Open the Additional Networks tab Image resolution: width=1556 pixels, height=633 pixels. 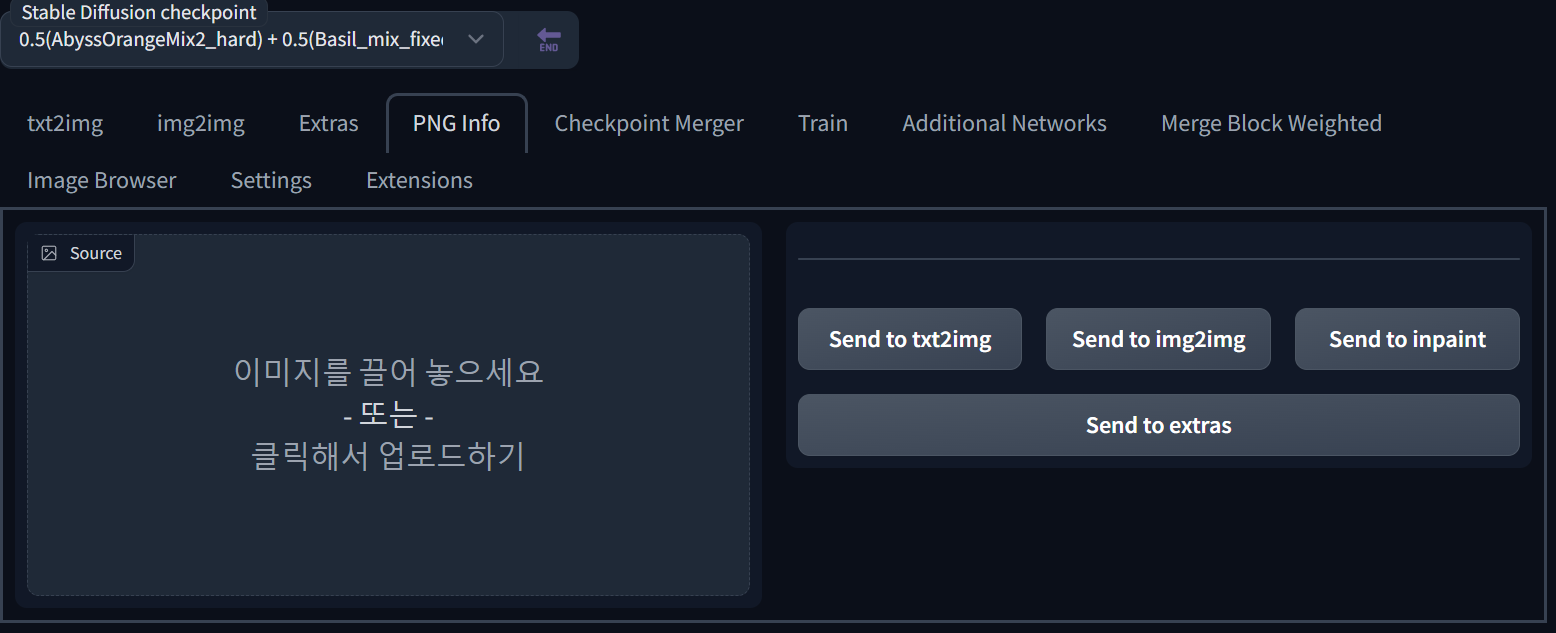click(1004, 123)
